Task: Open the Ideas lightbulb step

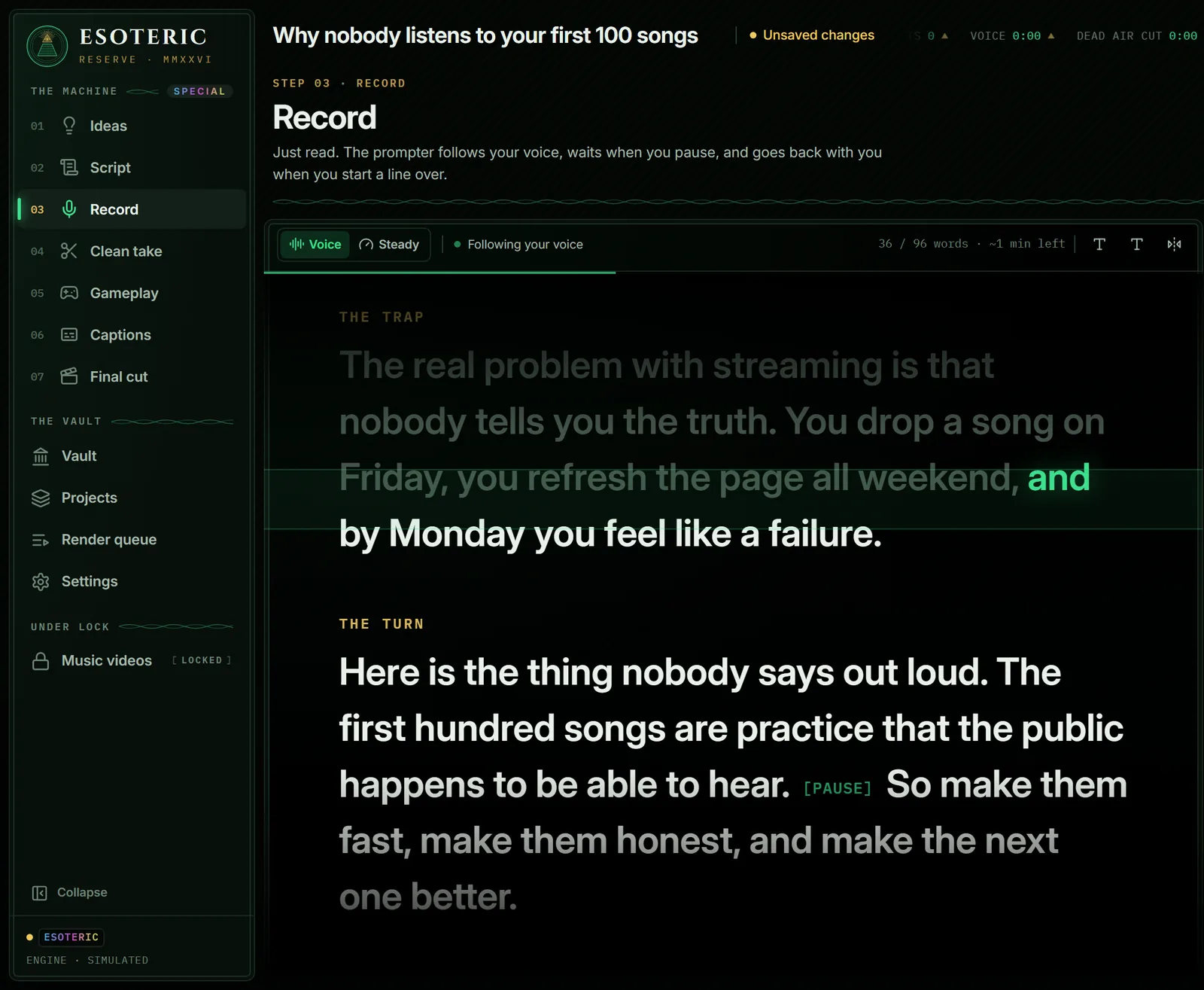Action: pyautogui.click(x=69, y=126)
